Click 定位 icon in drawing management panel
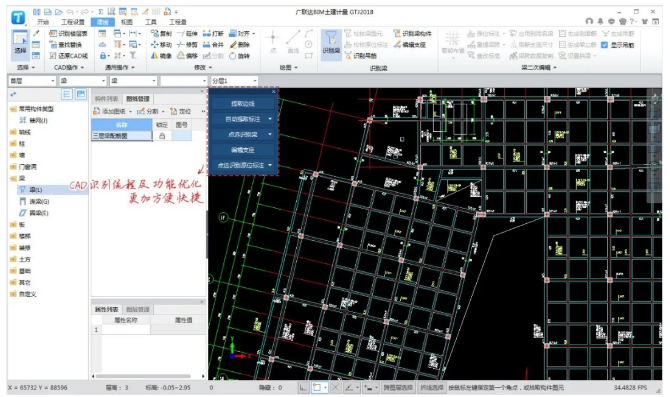670x397 pixels. 173,112
